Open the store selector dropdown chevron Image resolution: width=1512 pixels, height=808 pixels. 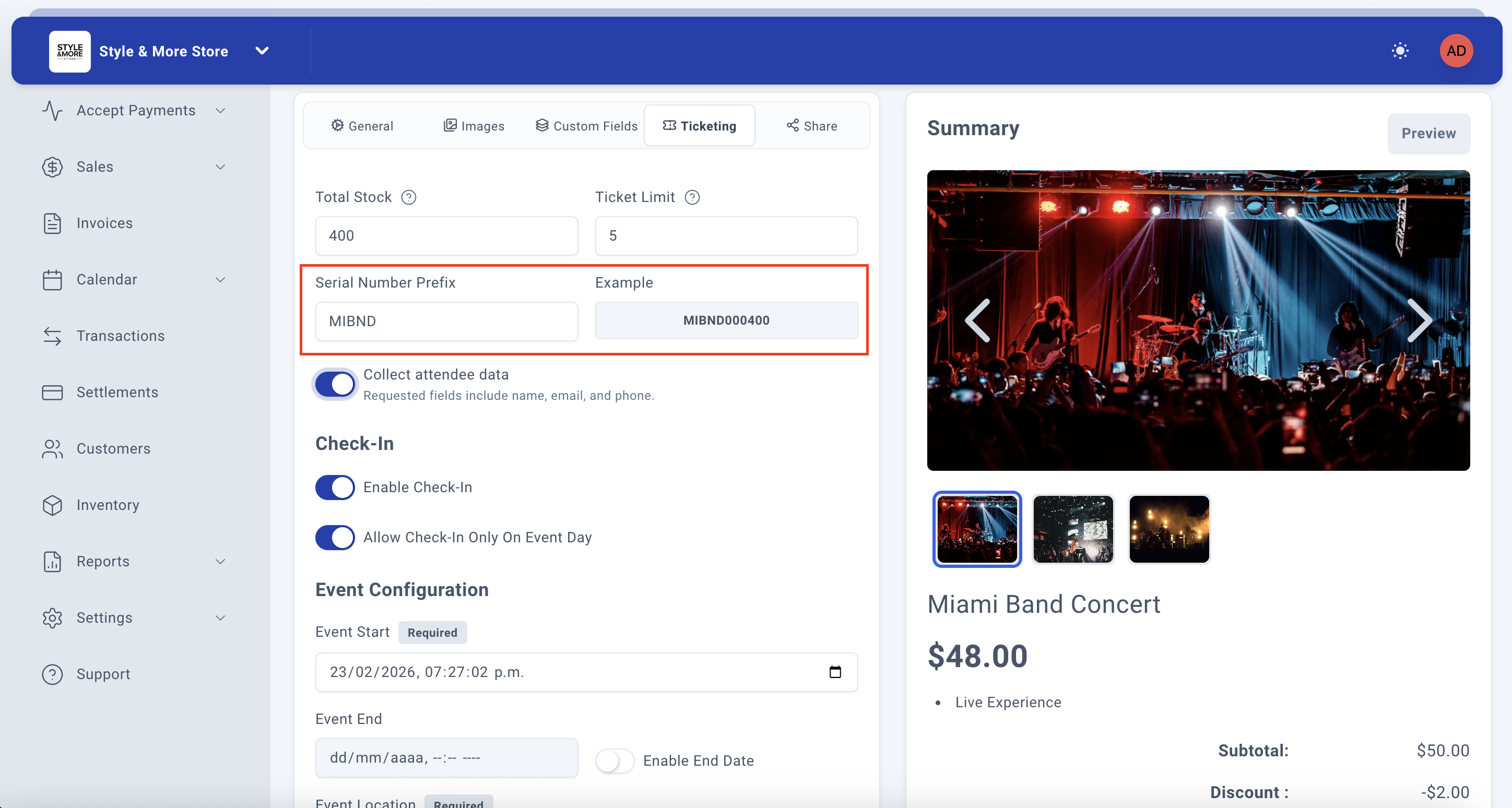click(262, 51)
